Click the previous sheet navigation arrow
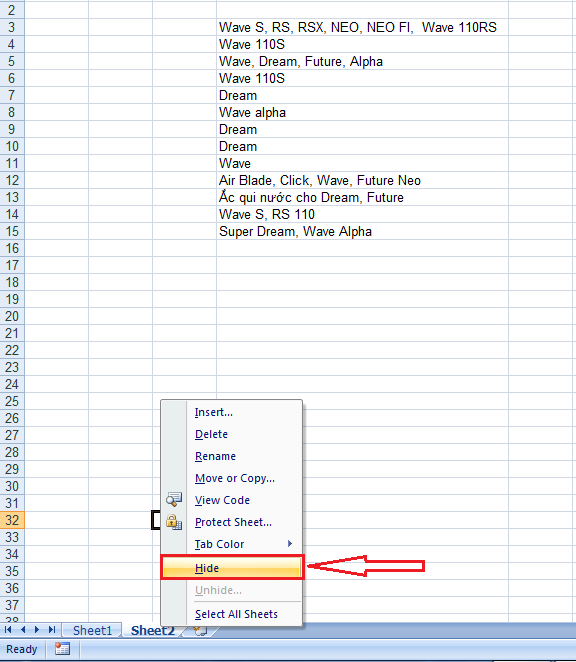576x662 pixels. point(23,630)
